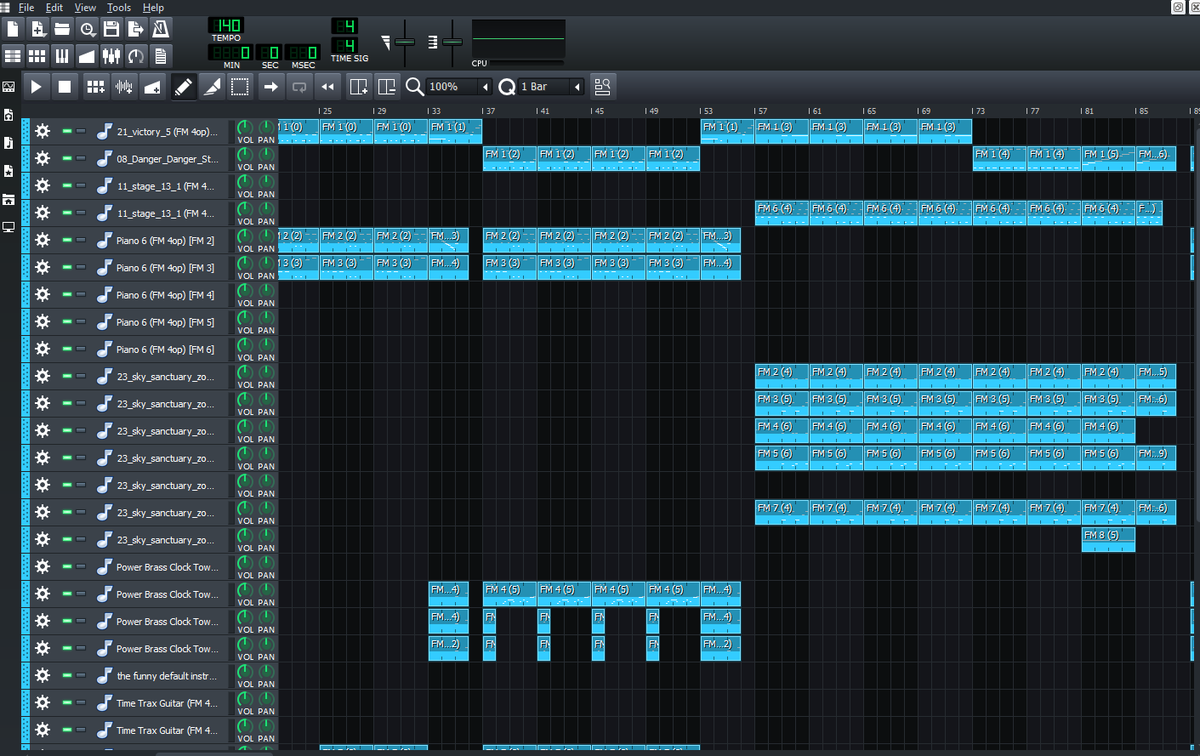Open gear menu for the funny default instr track
The width and height of the screenshot is (1200, 756).
coord(42,675)
